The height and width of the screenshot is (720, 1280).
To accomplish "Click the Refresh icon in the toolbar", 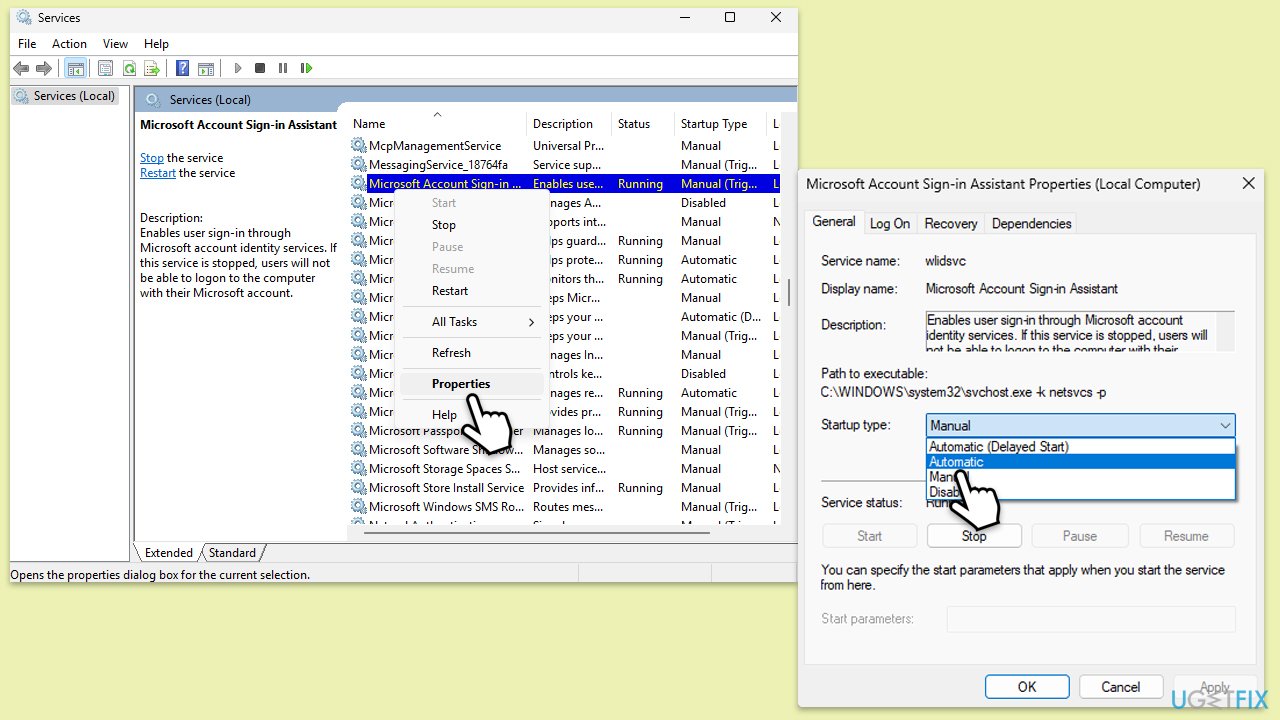I will pos(130,67).
